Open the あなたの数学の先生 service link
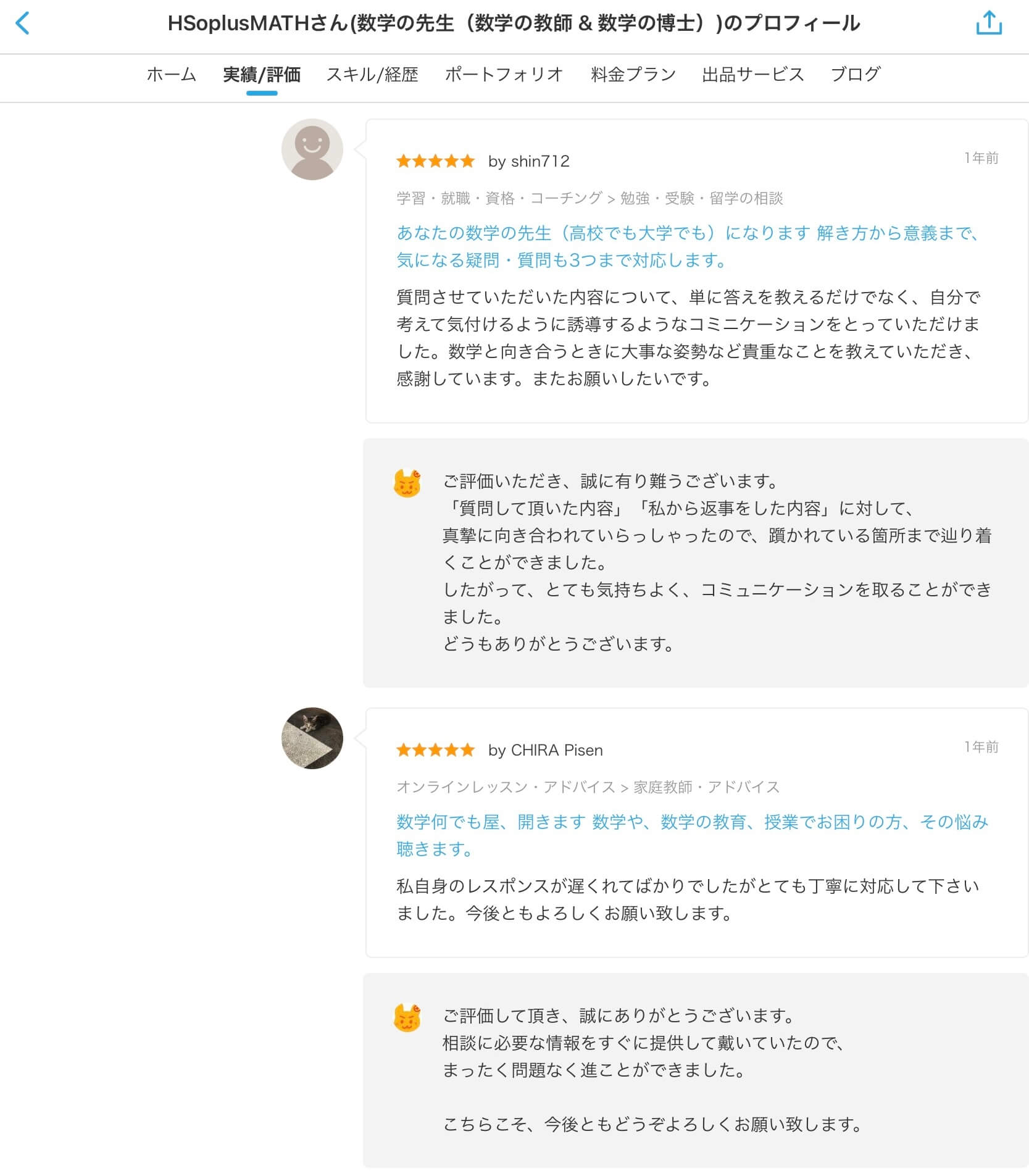The image size is (1029, 1176). click(686, 246)
